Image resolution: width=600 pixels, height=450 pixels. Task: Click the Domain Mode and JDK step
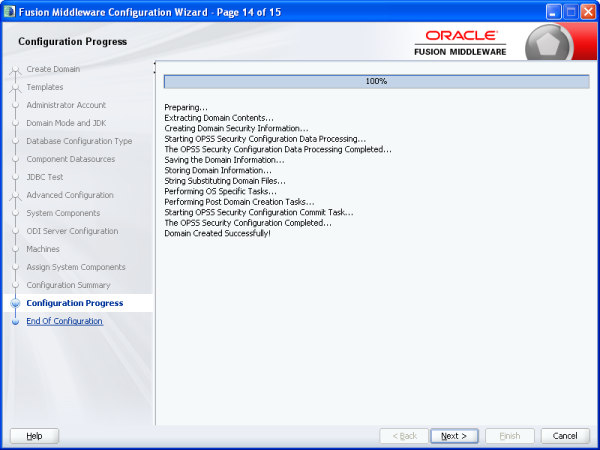tap(67, 123)
